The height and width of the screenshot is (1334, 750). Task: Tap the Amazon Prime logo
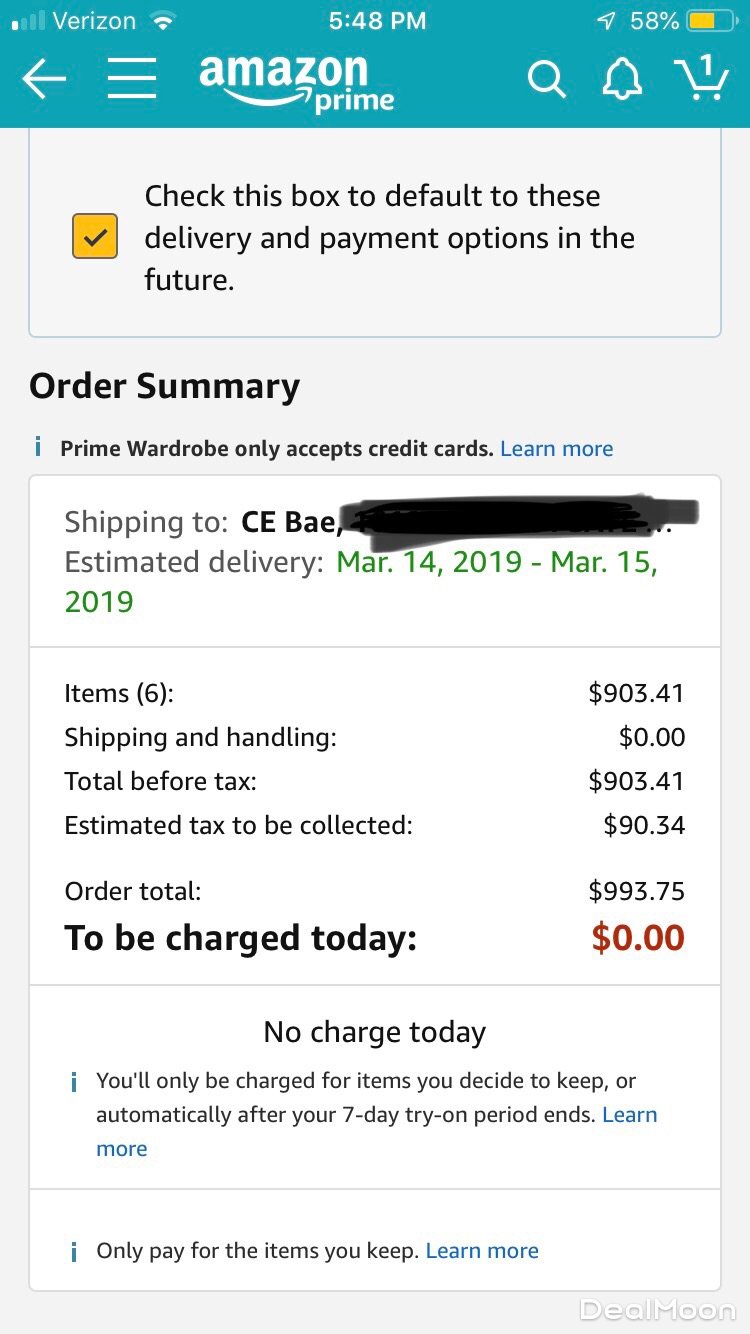[x=297, y=81]
